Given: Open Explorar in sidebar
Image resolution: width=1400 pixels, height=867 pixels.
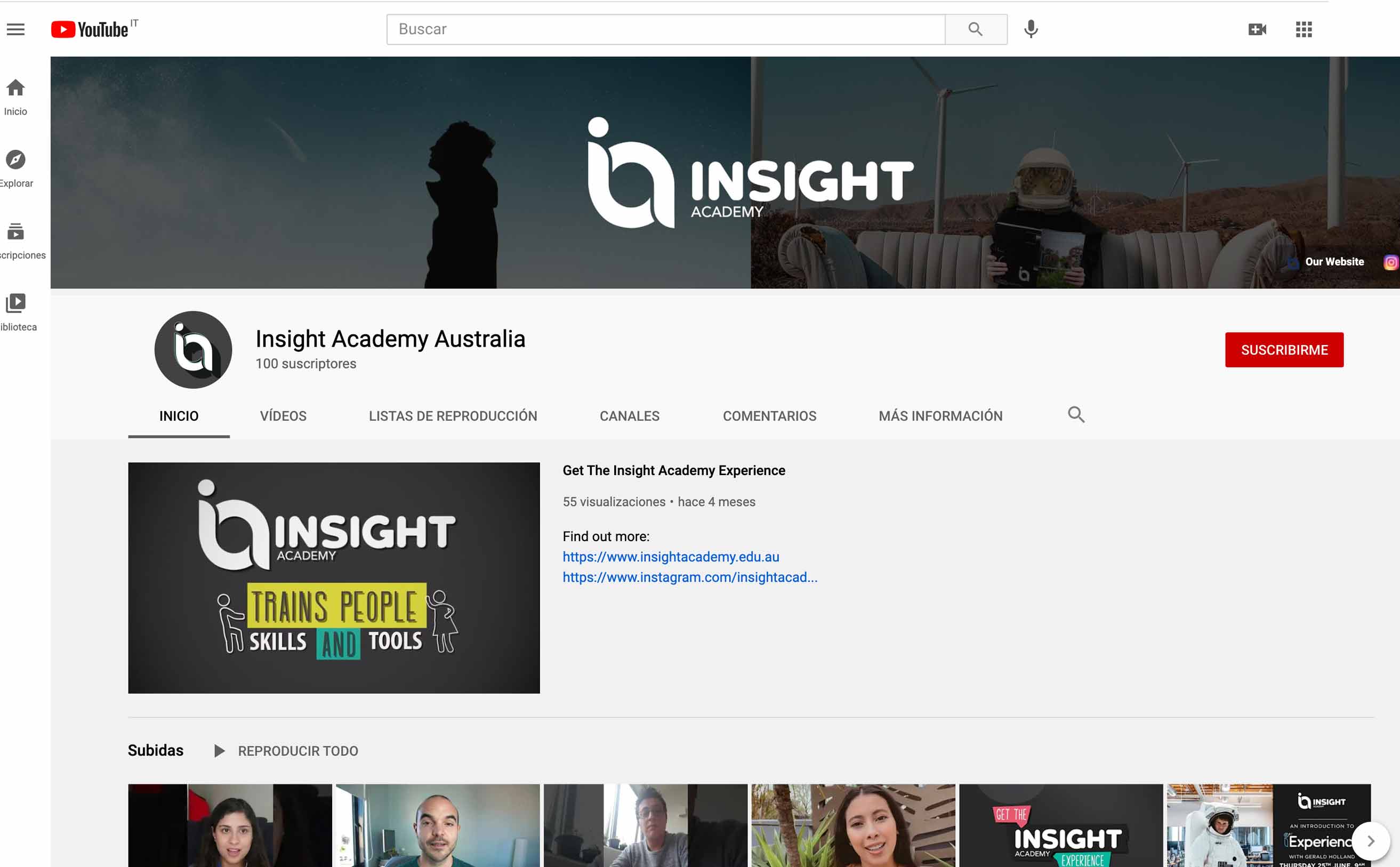Looking at the screenshot, I should click(15, 169).
